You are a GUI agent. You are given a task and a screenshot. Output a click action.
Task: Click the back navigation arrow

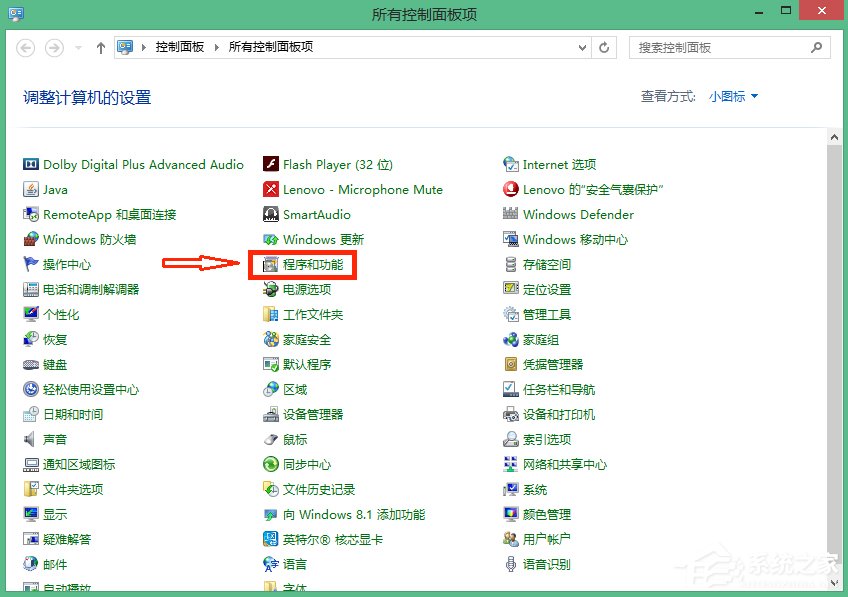tap(25, 47)
